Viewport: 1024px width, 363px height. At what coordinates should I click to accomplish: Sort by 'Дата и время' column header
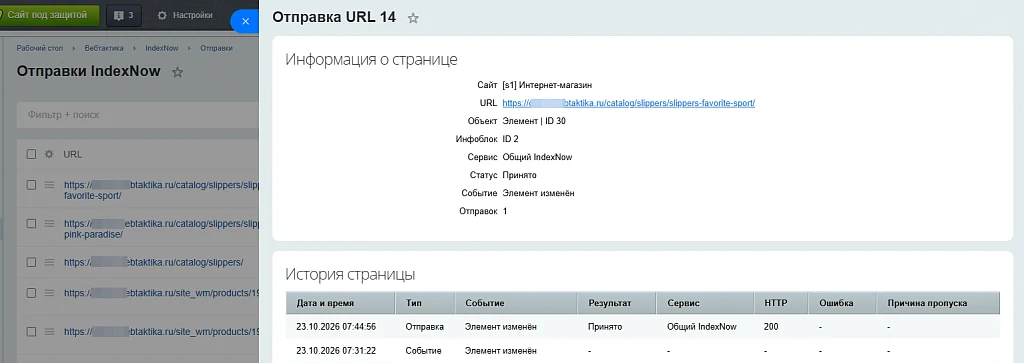click(x=340, y=303)
